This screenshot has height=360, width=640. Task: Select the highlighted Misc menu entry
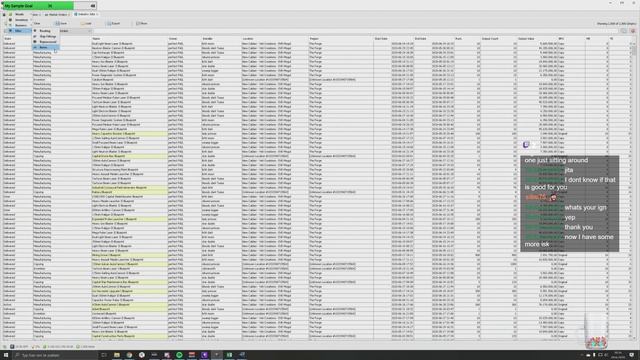[x=18, y=31]
